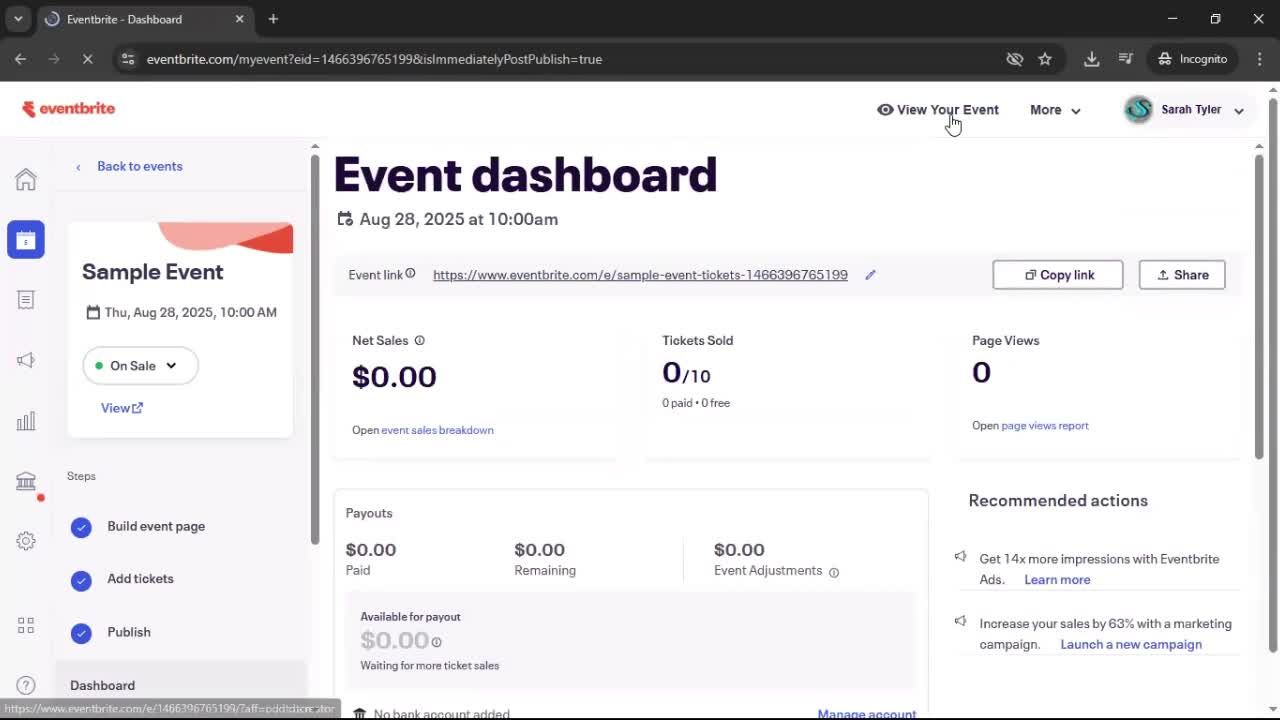Click the Copy link button
Viewport: 1280px width, 720px height.
[x=1058, y=275]
